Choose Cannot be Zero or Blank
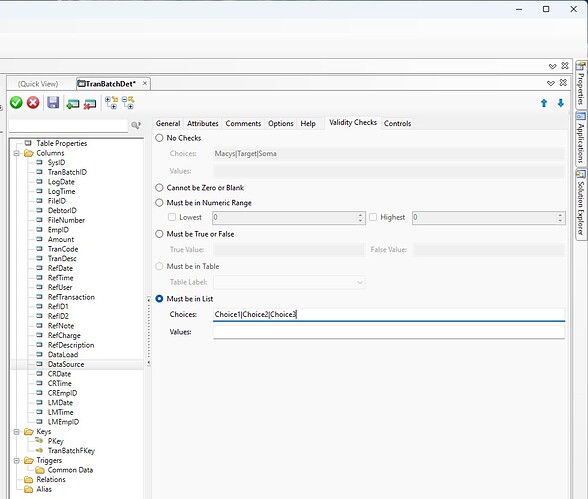 pos(159,187)
